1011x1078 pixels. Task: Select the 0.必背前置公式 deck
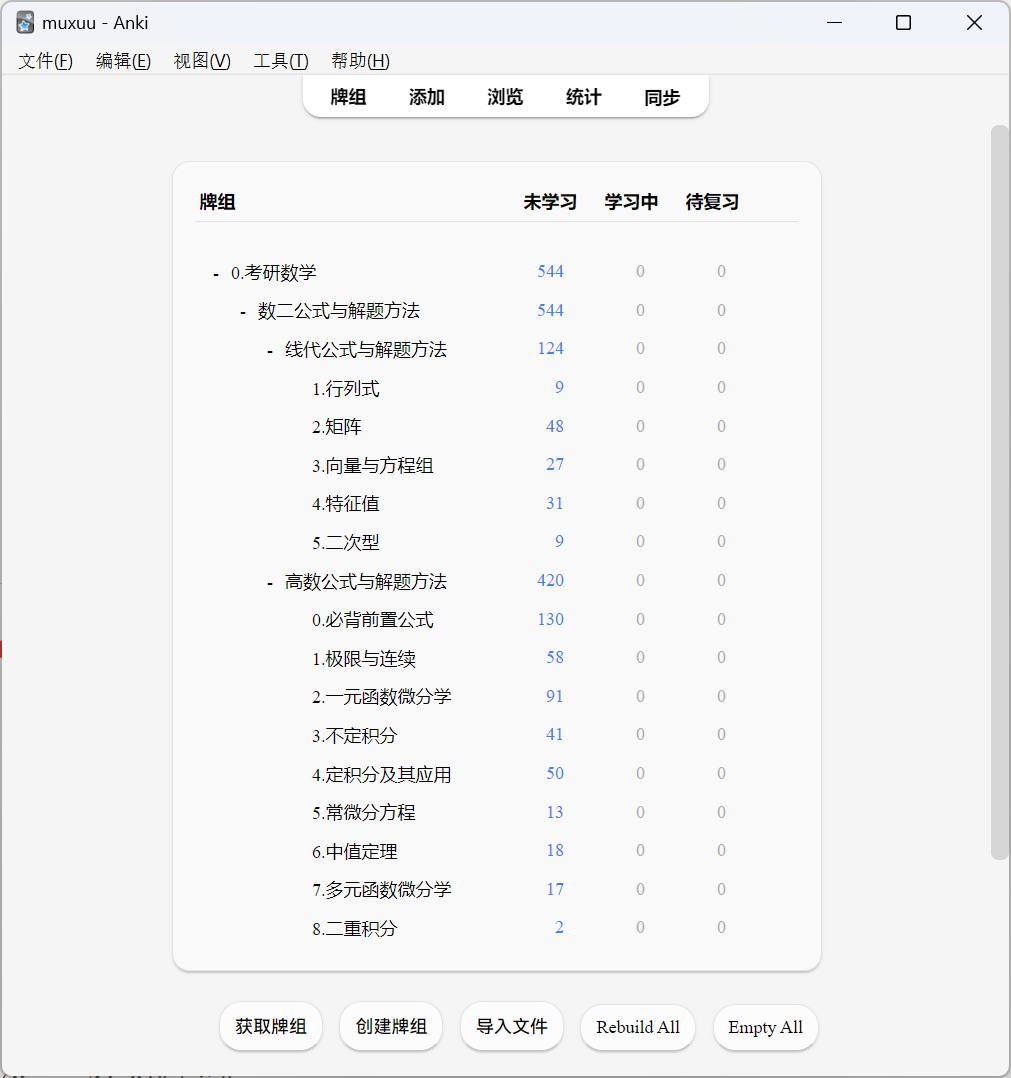(373, 620)
